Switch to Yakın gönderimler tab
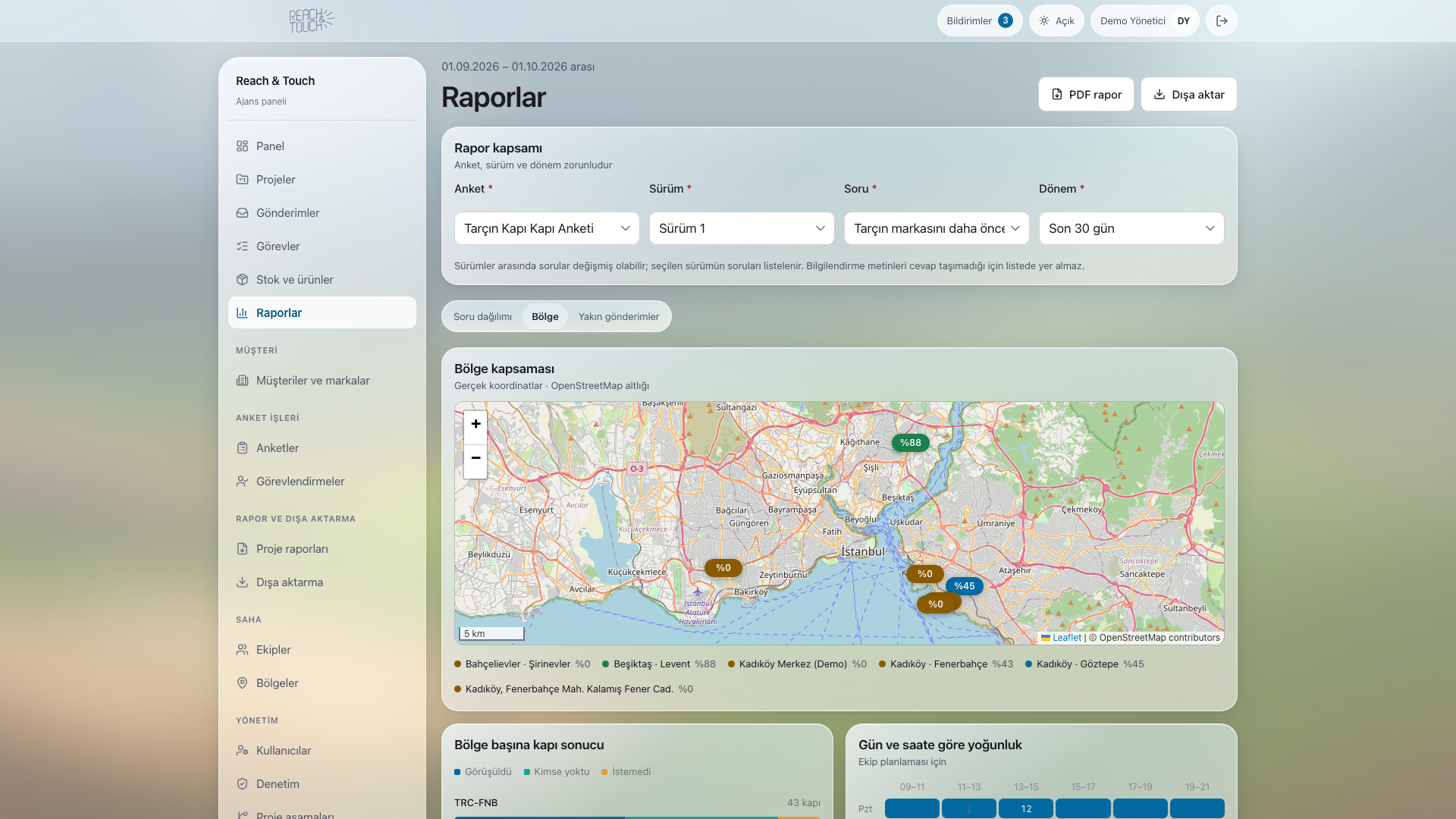This screenshot has height=819, width=1456. point(619,316)
